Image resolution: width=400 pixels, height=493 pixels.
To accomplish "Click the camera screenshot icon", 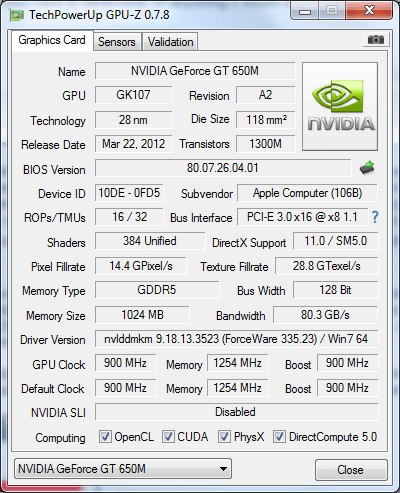I will click(x=375, y=40).
